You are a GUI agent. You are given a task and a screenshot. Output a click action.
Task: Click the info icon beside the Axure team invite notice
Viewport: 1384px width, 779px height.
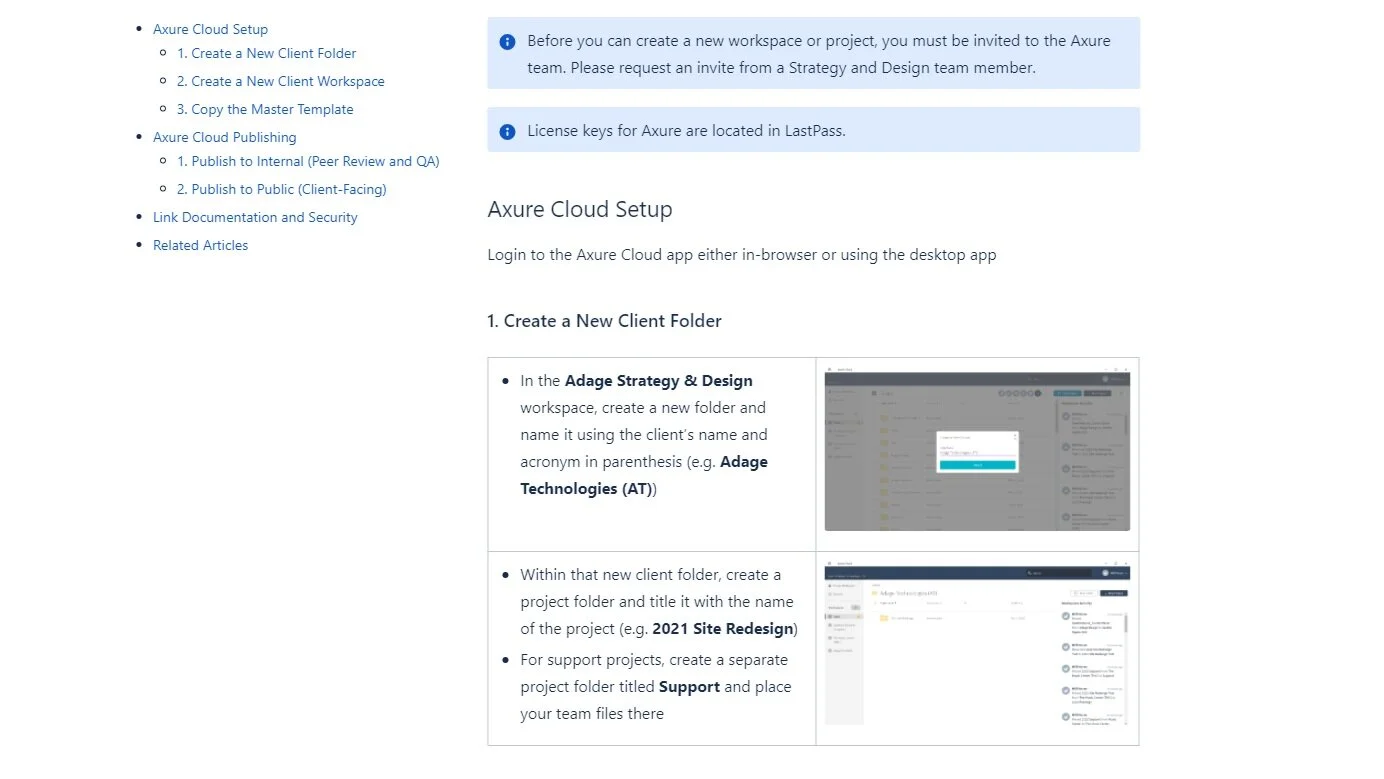coord(507,42)
